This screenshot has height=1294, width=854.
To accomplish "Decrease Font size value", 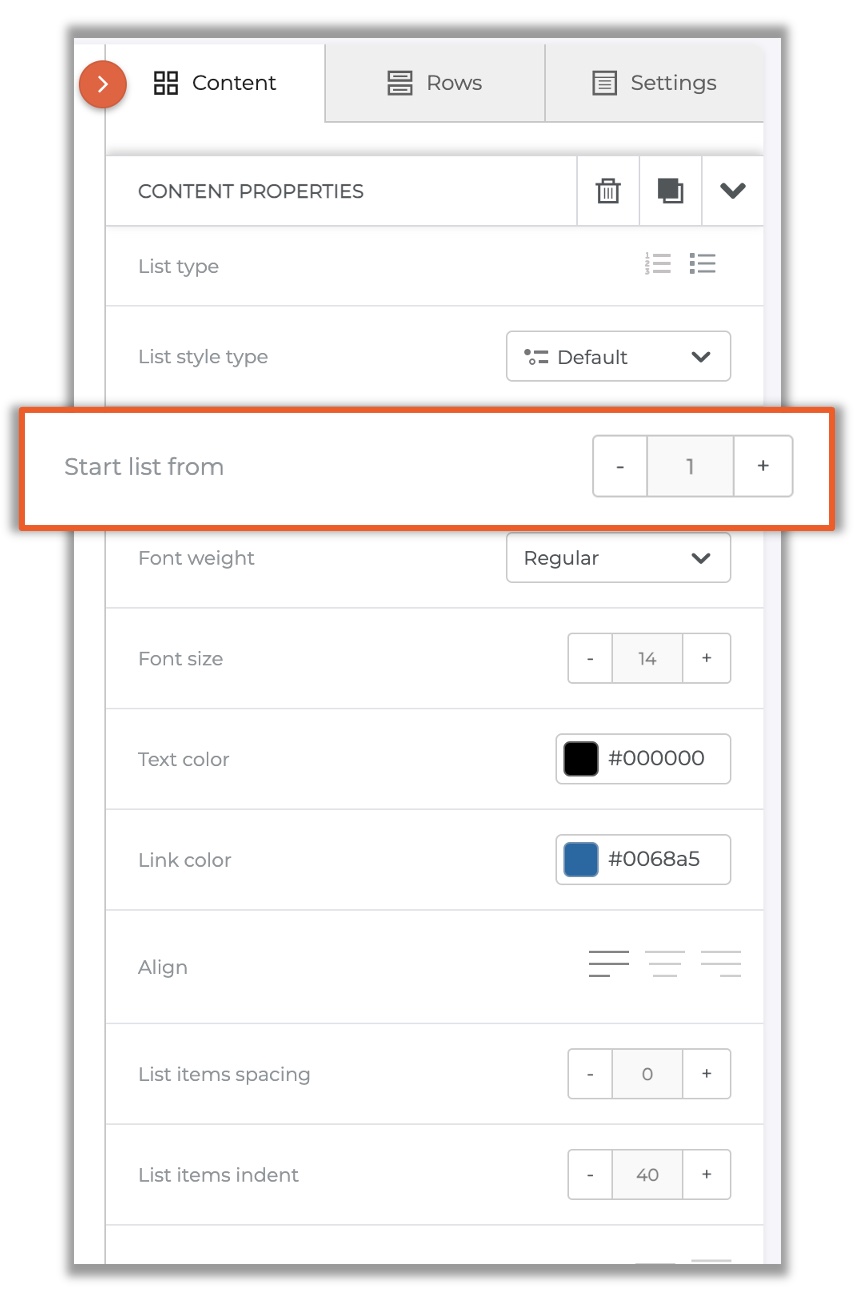I will [x=590, y=658].
